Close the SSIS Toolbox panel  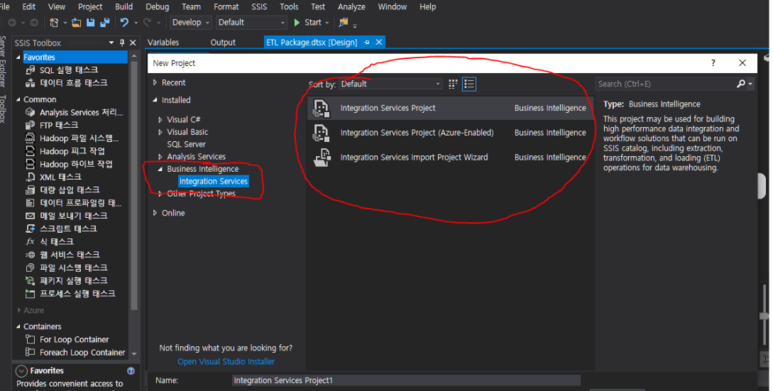click(133, 43)
